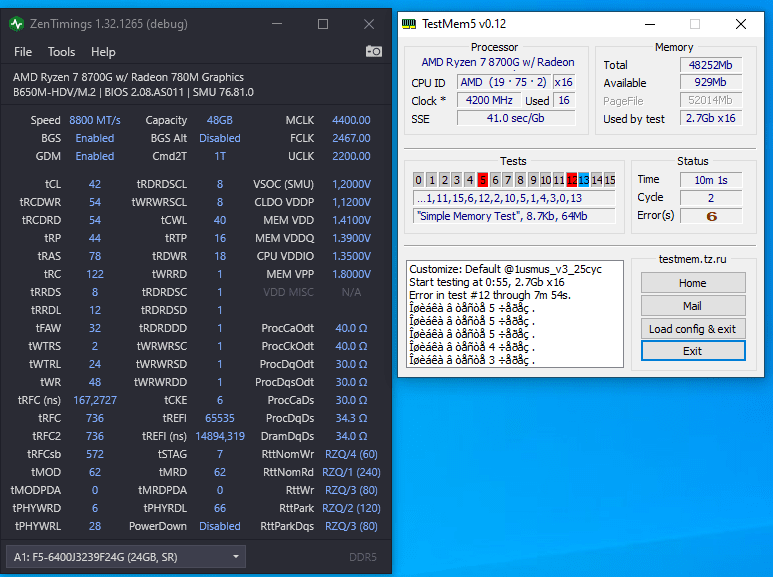
Task: Click the "Simple Memory Test" description field
Action: pos(514,216)
